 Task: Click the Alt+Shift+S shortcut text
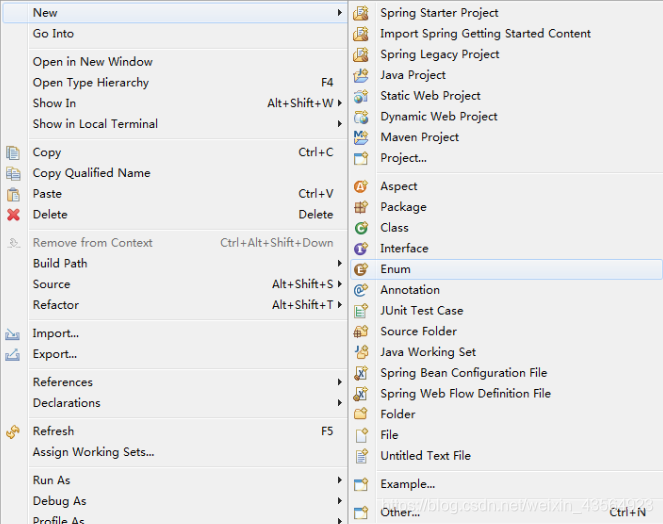(302, 284)
